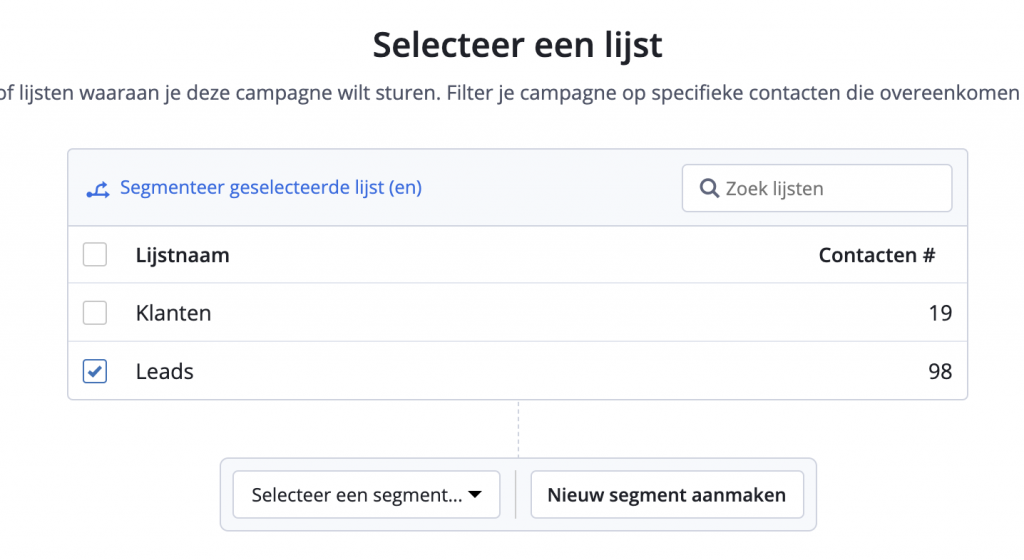Image resolution: width=1024 pixels, height=560 pixels.
Task: Click 'Nieuw segment aanmaken' button
Action: tap(667, 495)
